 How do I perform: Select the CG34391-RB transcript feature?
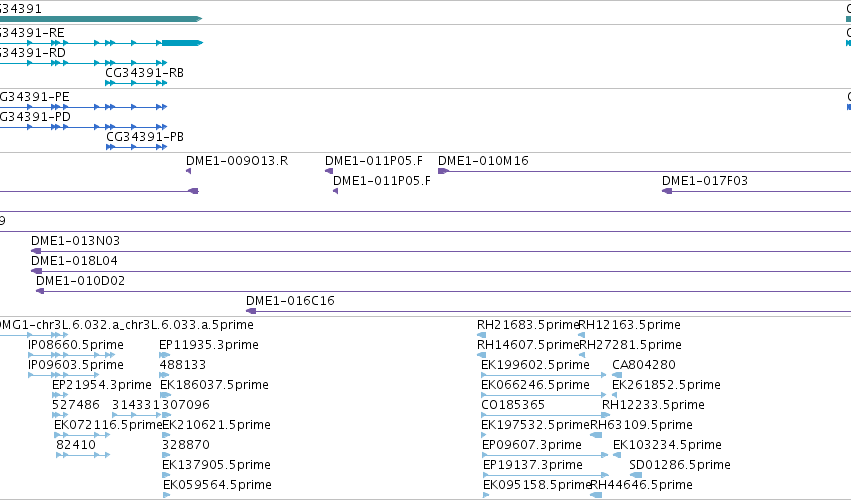pyautogui.click(x=136, y=83)
